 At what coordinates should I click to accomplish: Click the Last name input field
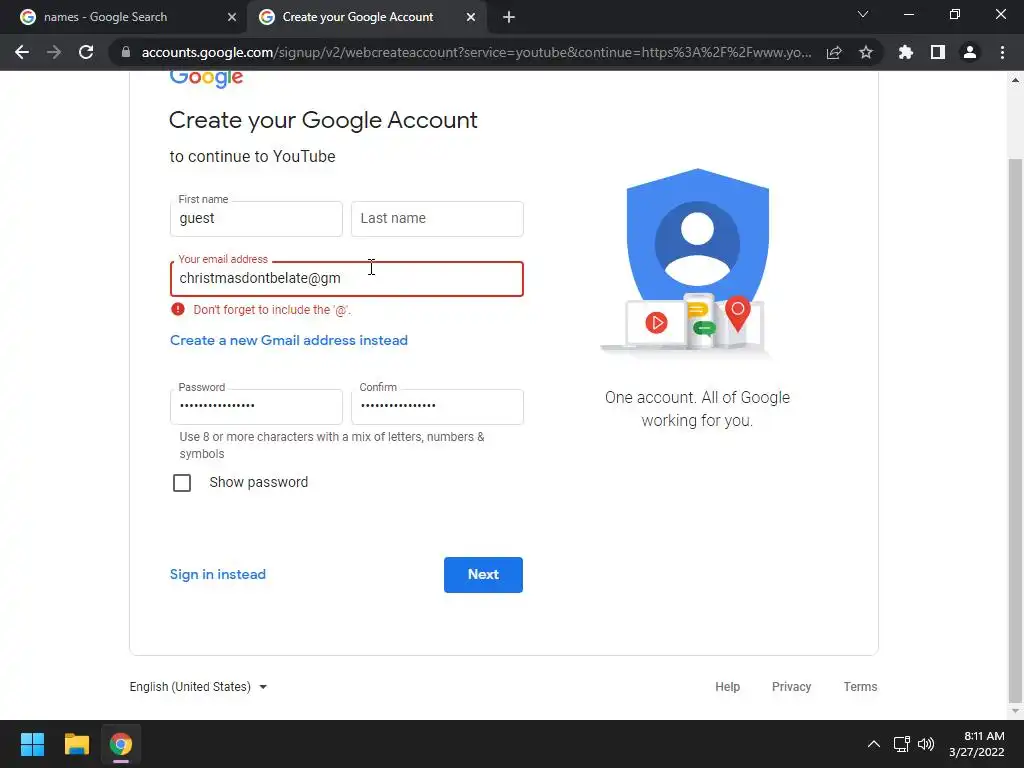pyautogui.click(x=437, y=219)
